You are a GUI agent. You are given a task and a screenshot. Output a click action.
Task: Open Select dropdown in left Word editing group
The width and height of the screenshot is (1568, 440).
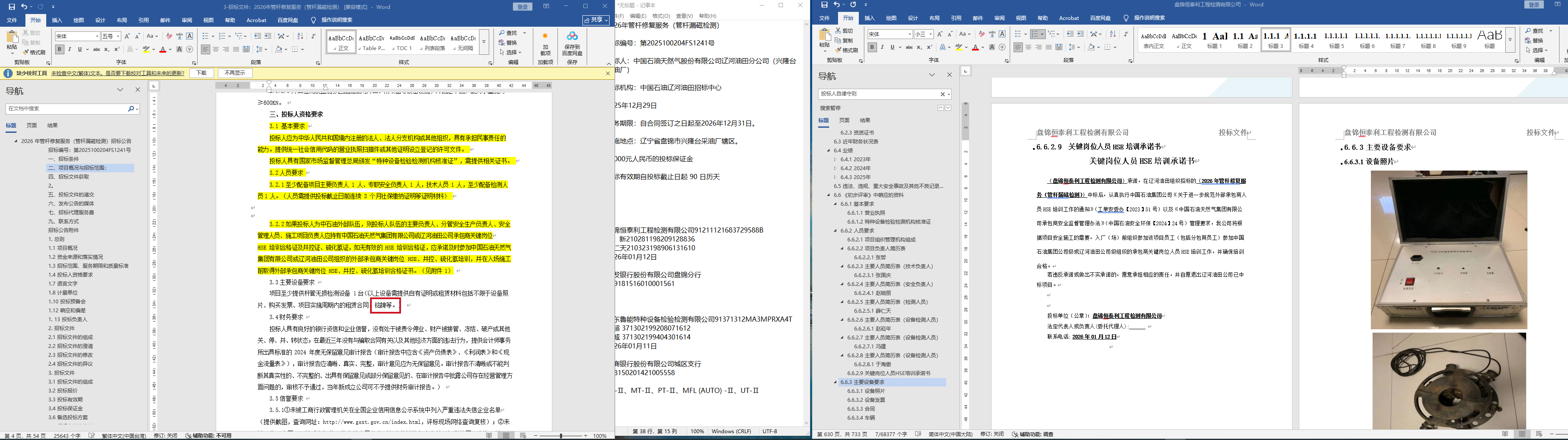pyautogui.click(x=510, y=53)
